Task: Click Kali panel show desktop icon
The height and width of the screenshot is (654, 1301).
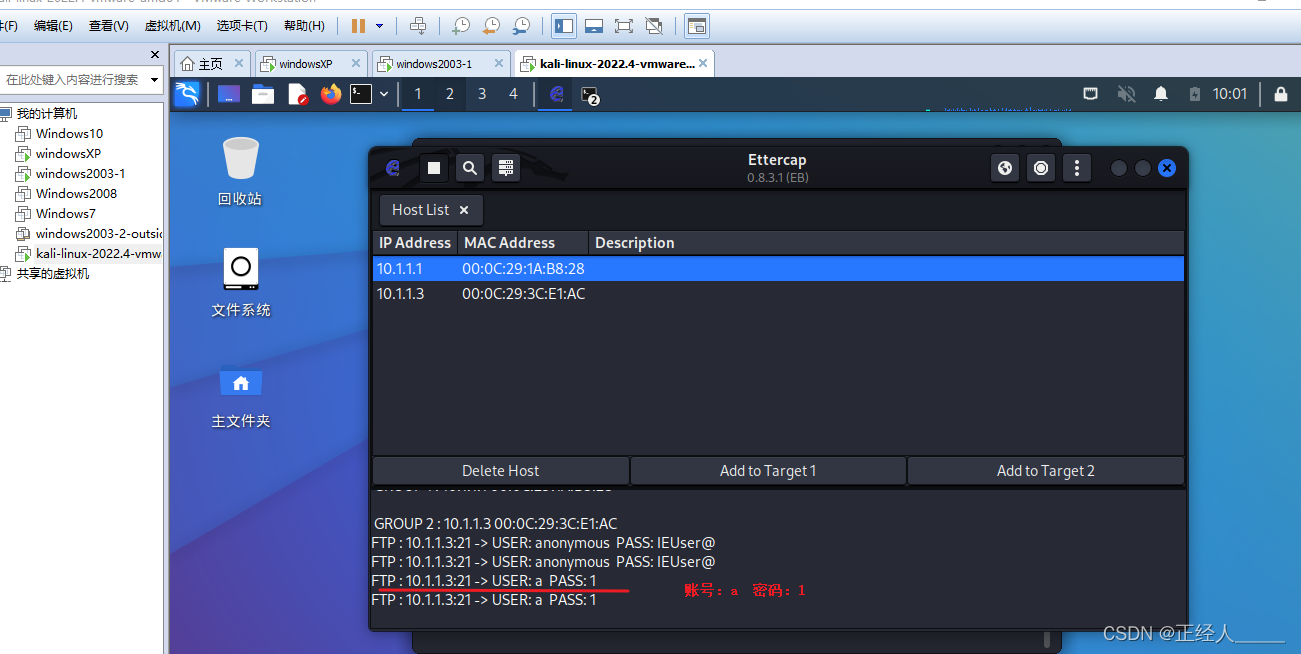Action: (229, 94)
